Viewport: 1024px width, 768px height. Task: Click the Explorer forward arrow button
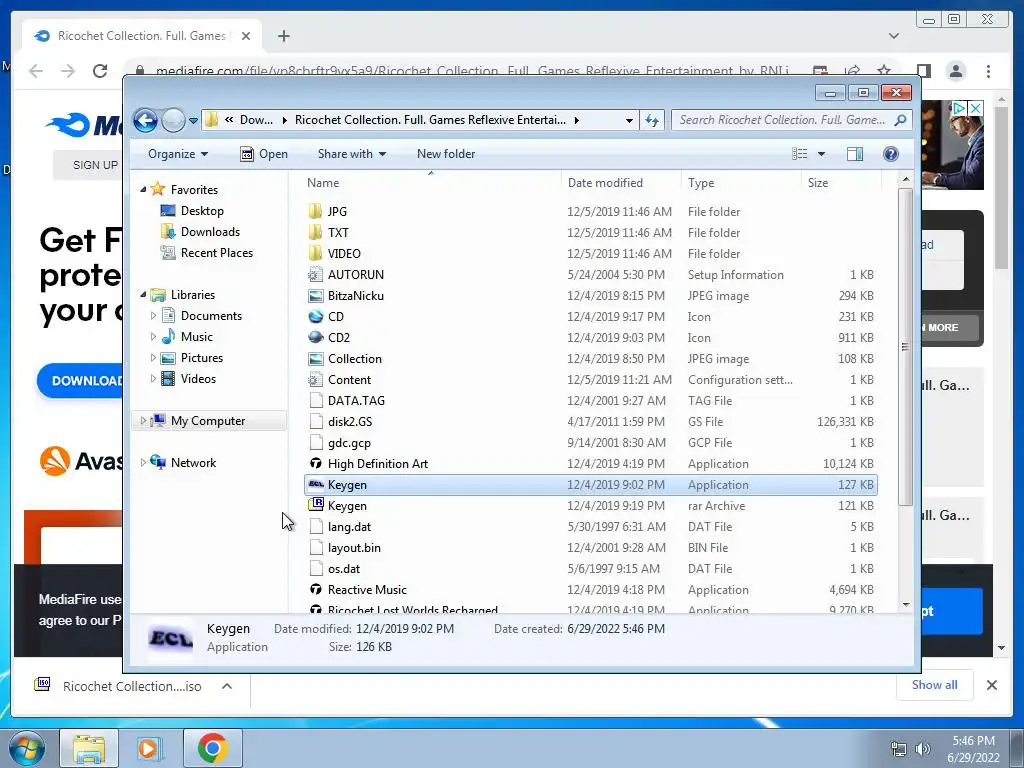point(173,120)
